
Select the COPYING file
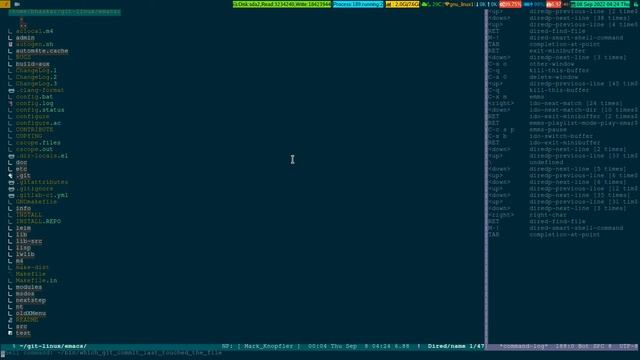click(x=29, y=136)
